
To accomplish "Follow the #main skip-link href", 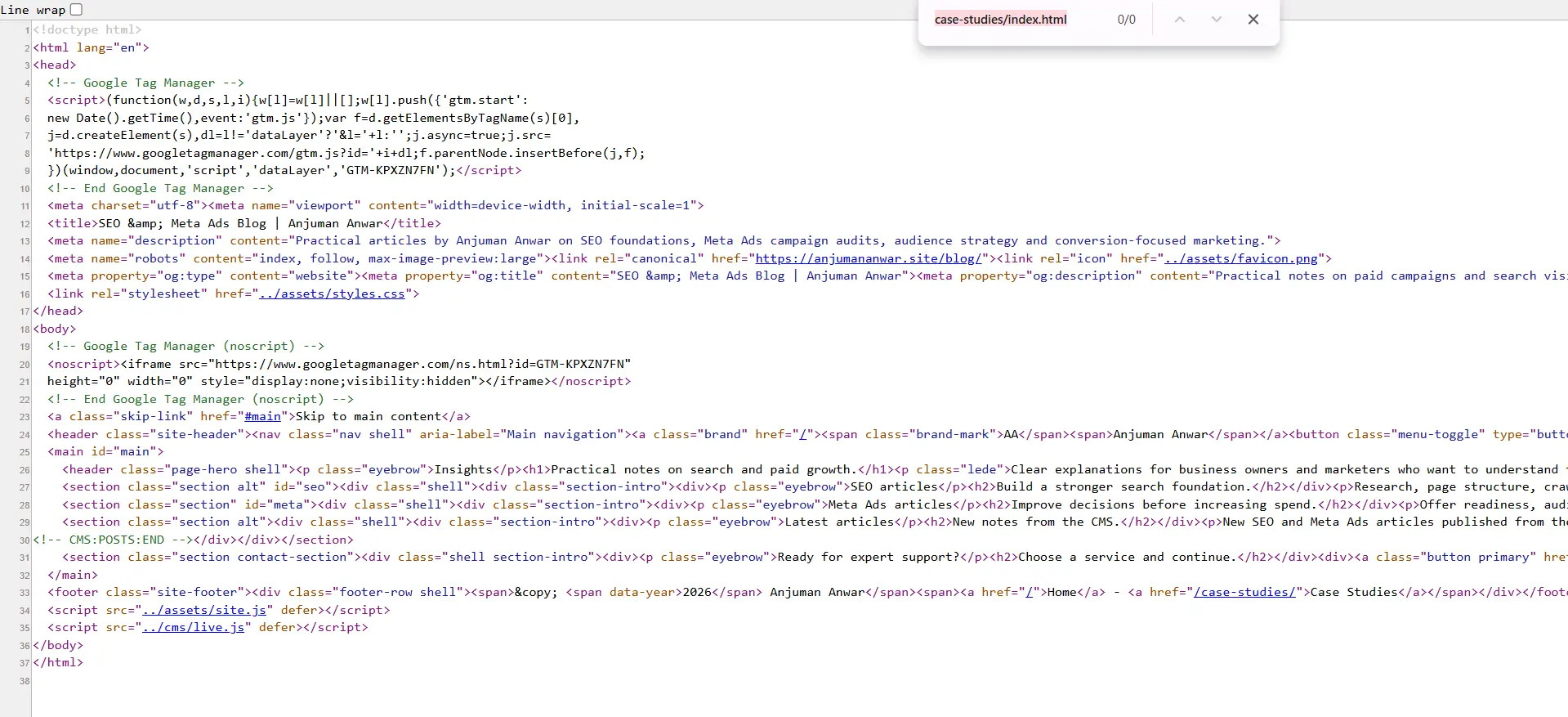I will click(262, 416).
